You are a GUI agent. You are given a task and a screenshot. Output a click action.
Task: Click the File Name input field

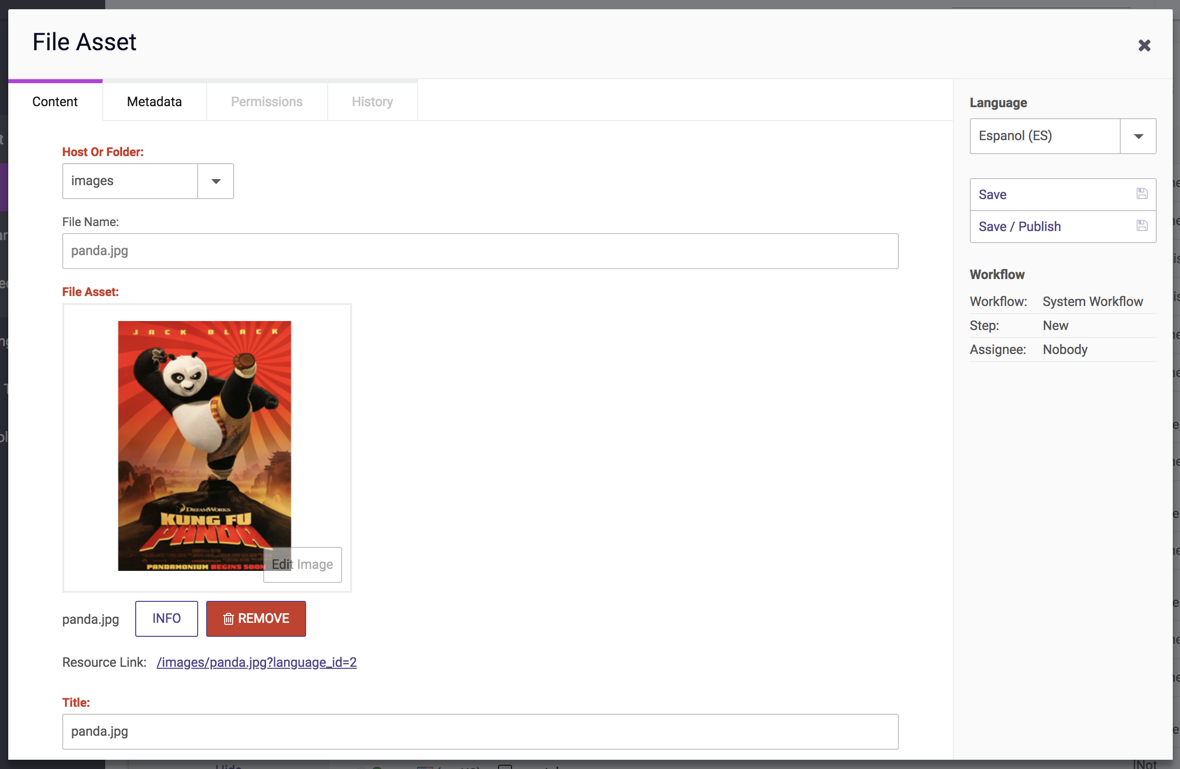pyautogui.click(x=480, y=251)
